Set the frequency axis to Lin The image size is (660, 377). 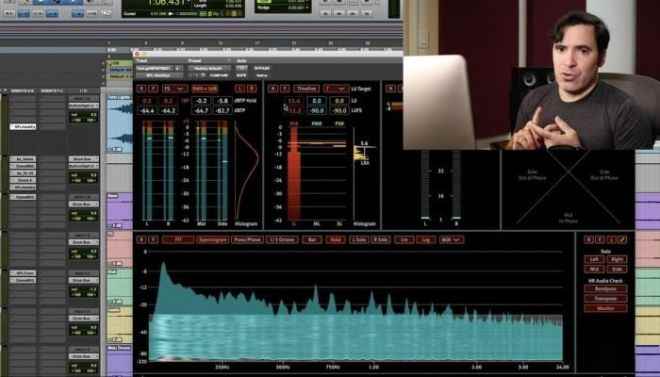404,240
